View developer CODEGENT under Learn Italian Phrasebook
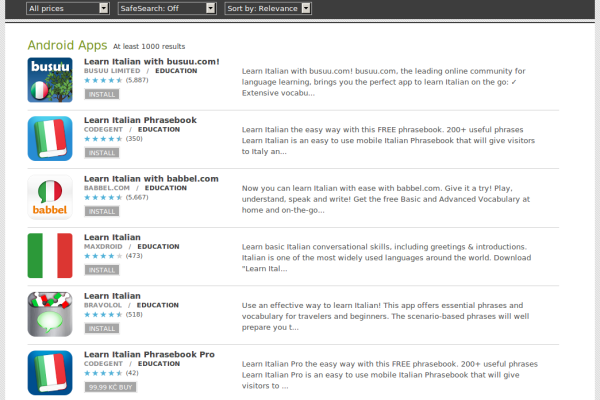This screenshot has height=400, width=600. pos(103,129)
